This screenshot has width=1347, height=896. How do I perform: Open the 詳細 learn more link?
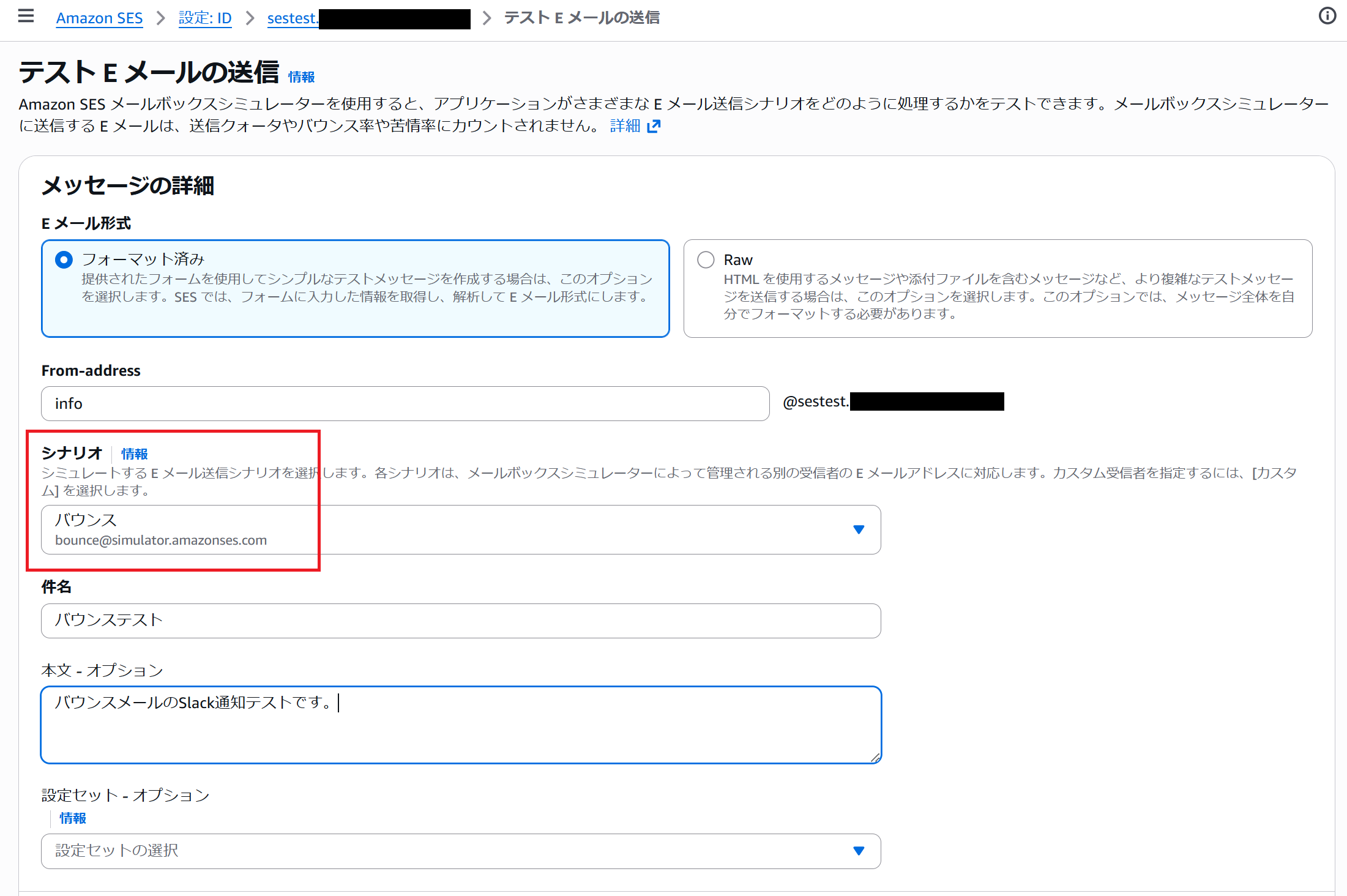click(625, 126)
